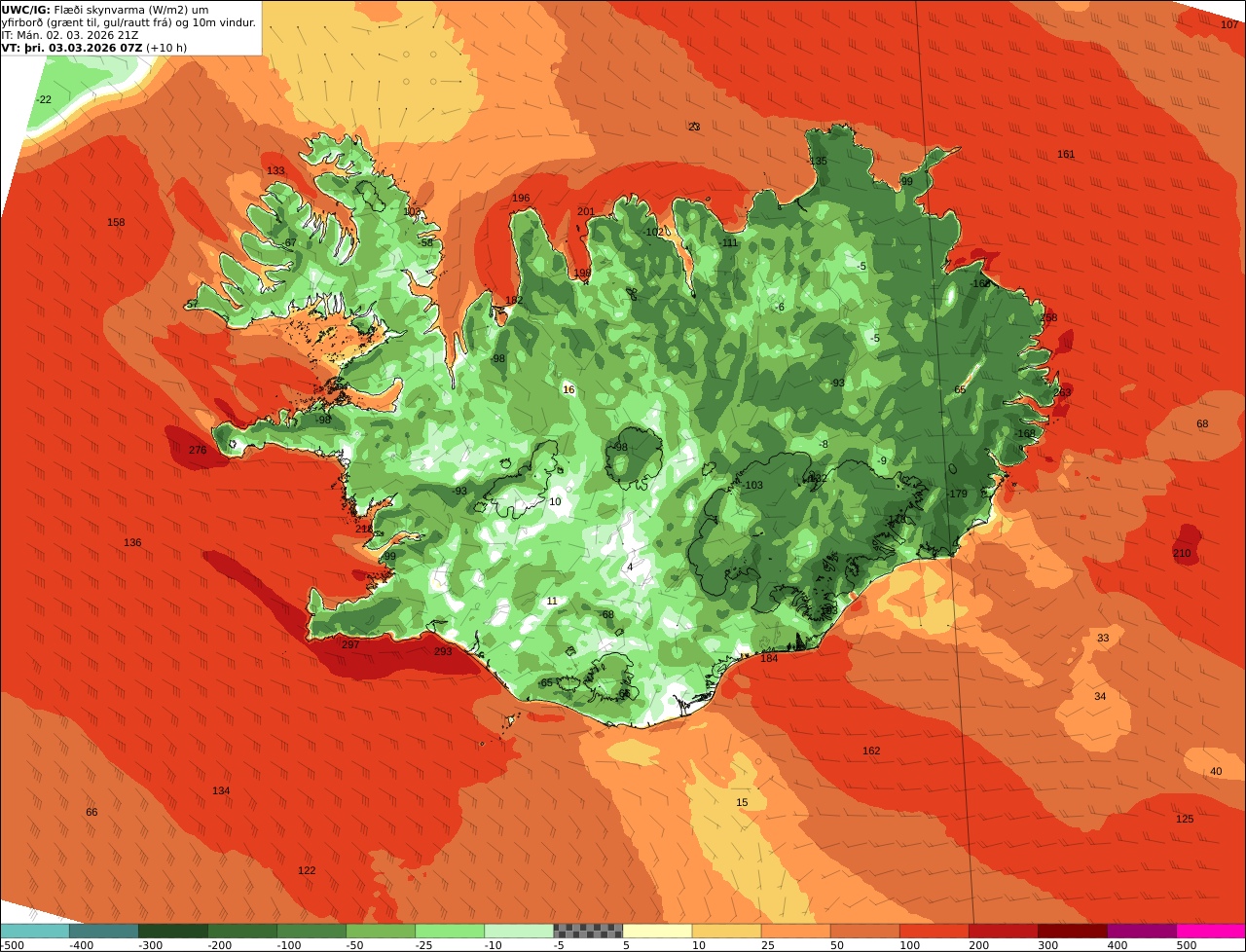Click the value 125 on the map

point(1185,819)
